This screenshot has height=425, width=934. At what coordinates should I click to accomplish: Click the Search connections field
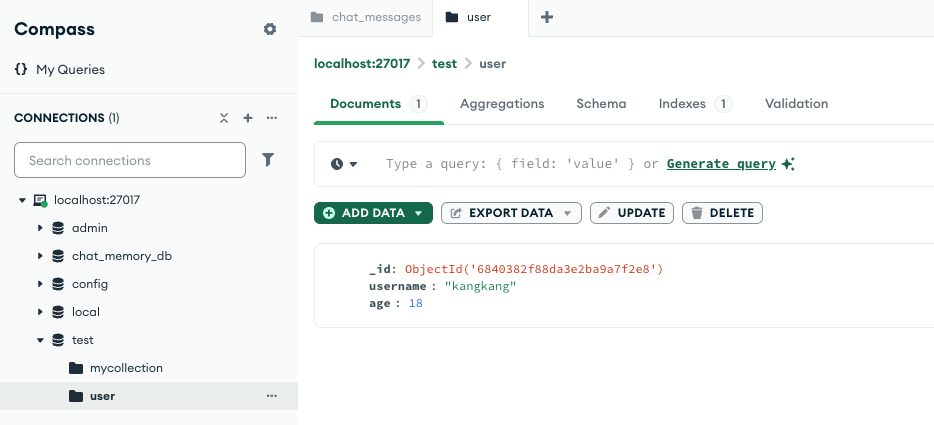point(130,160)
